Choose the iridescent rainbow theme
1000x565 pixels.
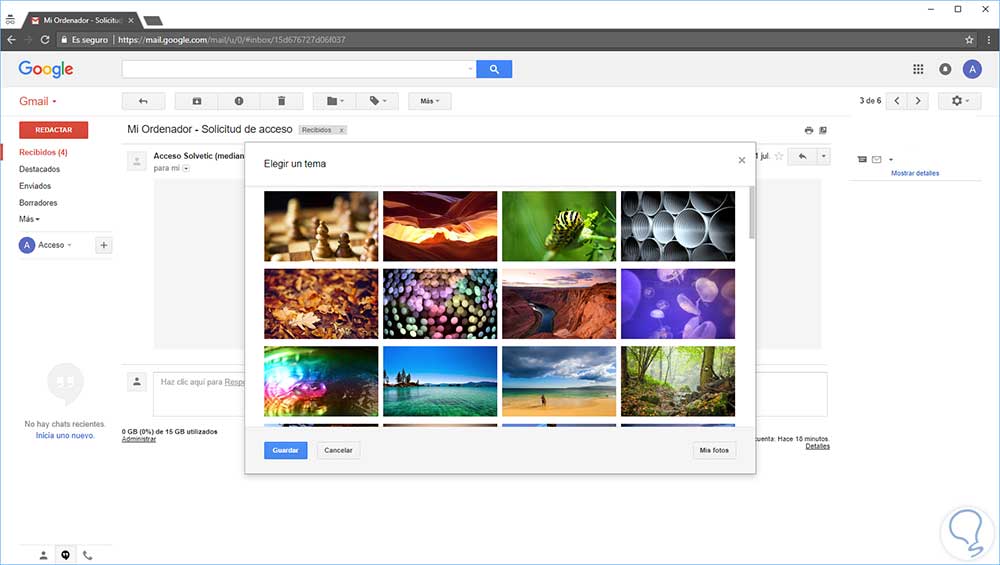(321, 381)
